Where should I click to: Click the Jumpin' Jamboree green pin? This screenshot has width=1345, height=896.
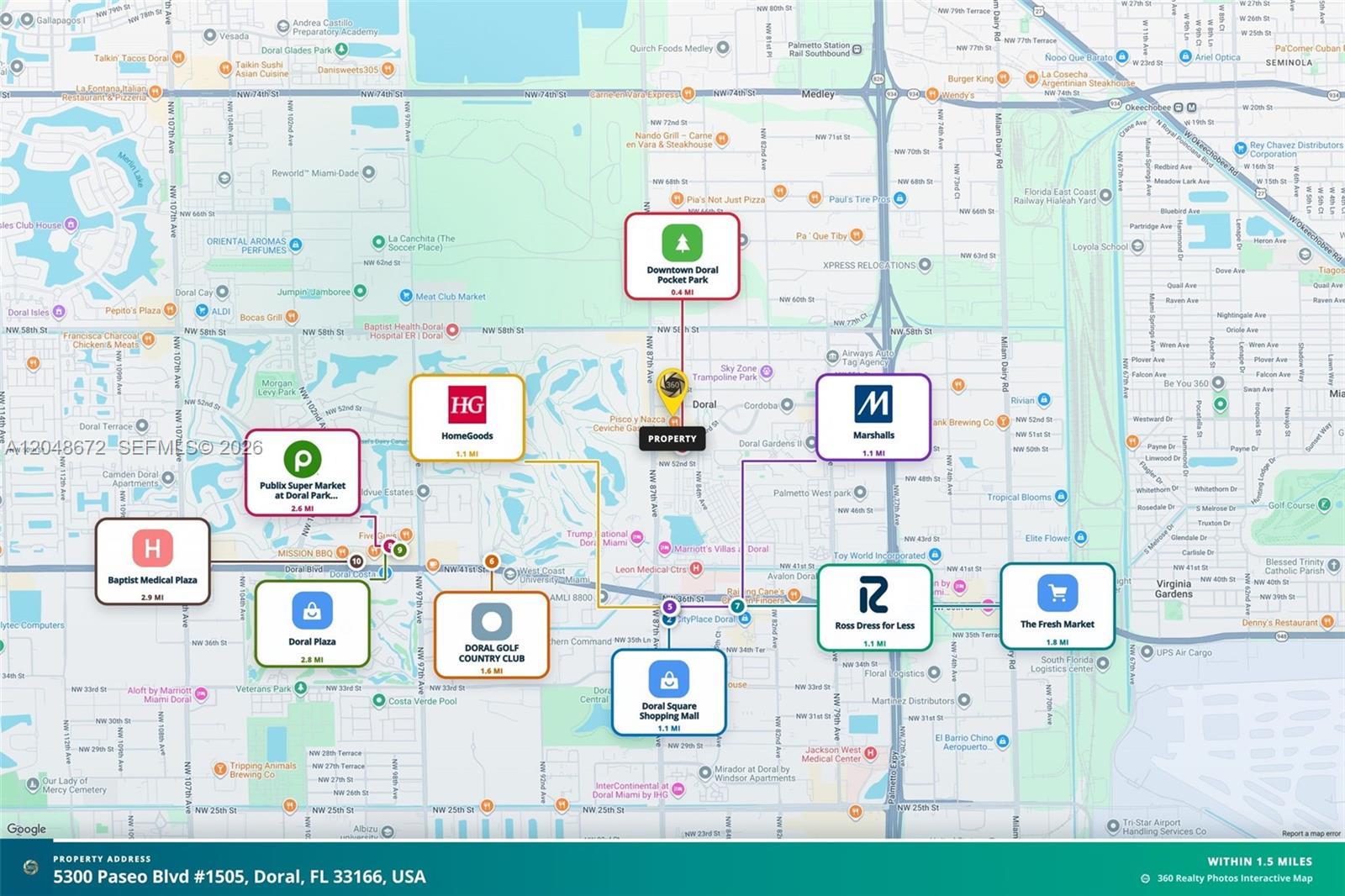[361, 292]
